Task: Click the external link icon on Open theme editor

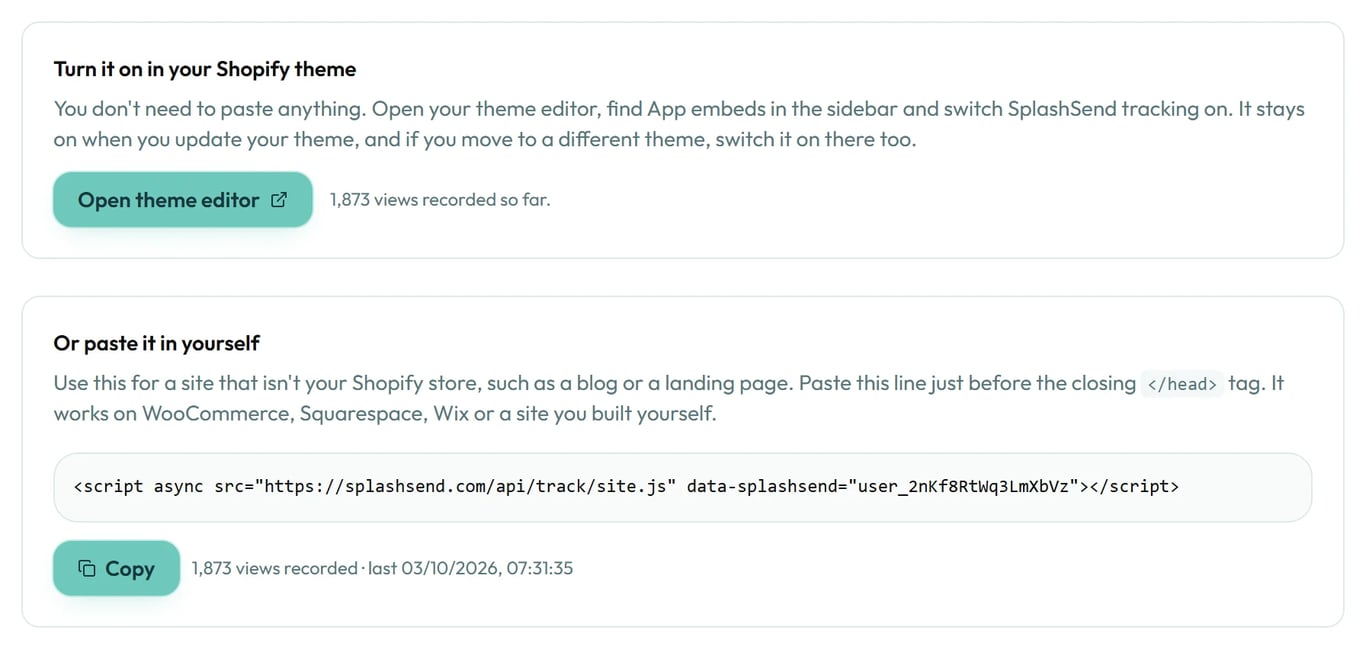Action: 279,199
